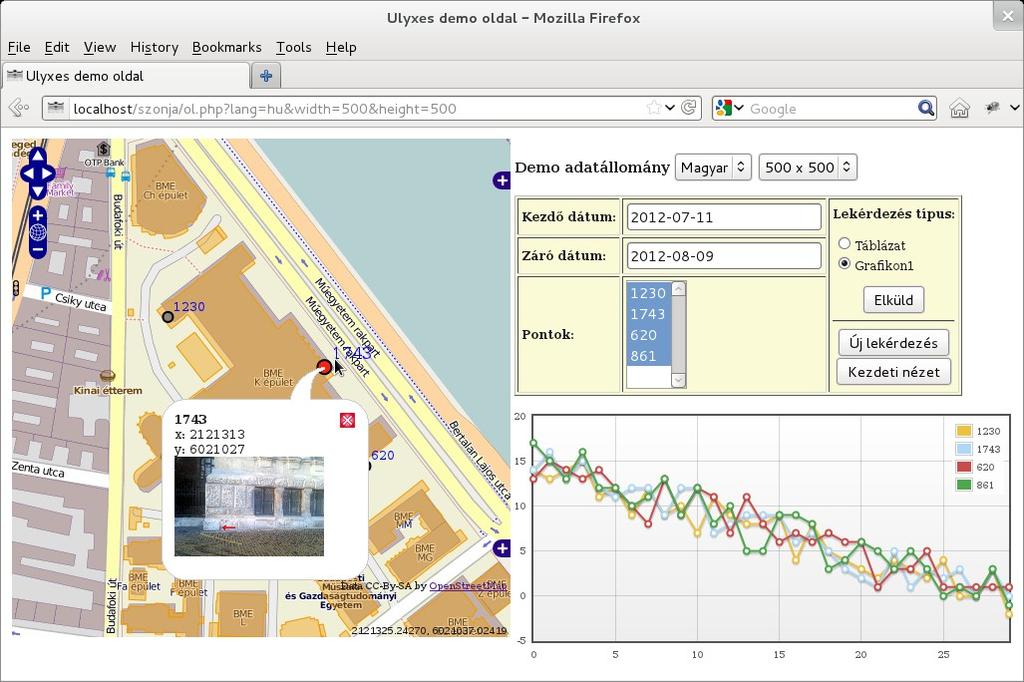Open the Magyar language dropdown
The image size is (1024, 682).
713,167
